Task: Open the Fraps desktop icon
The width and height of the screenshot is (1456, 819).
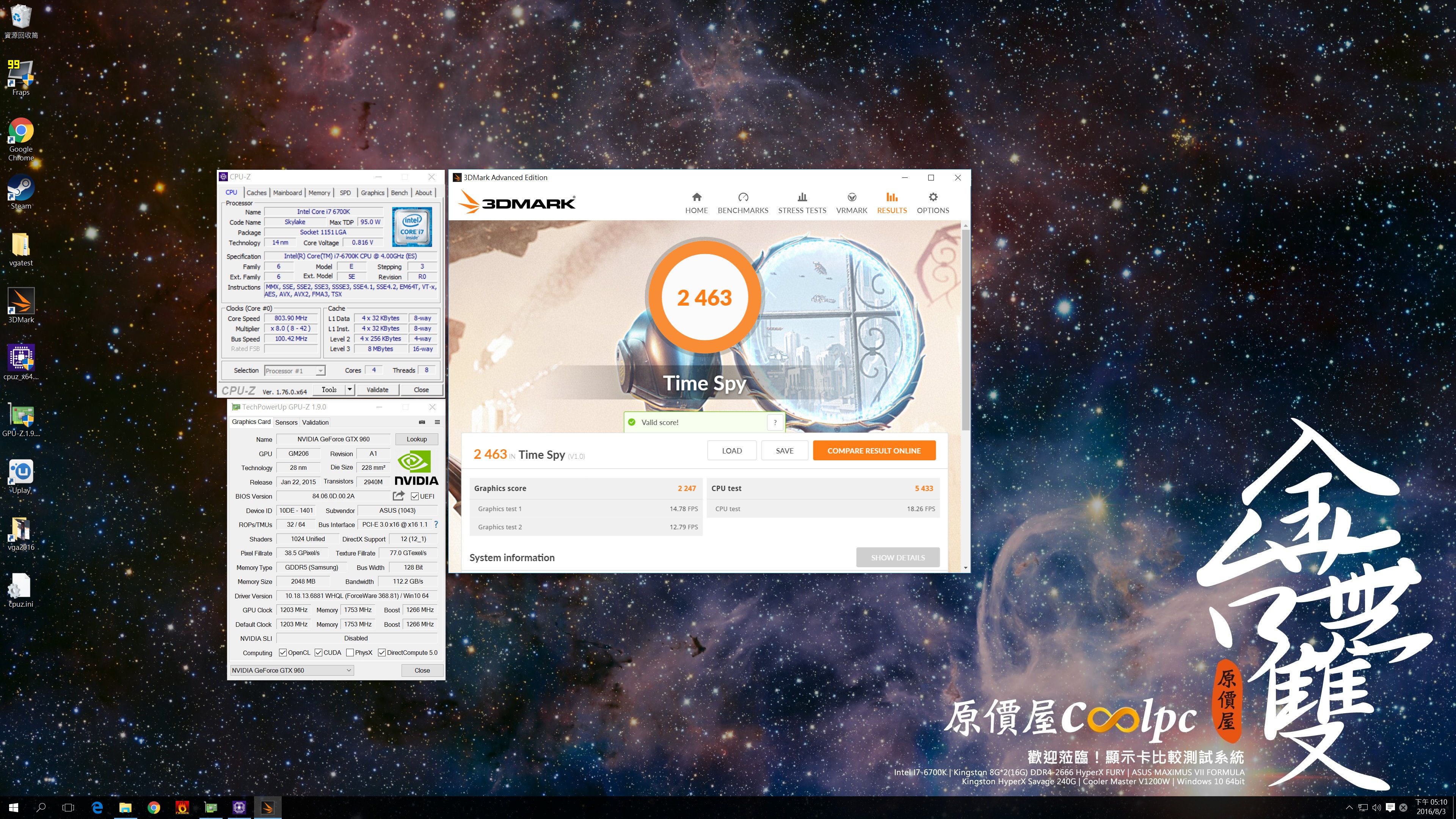Action: pos(21,77)
